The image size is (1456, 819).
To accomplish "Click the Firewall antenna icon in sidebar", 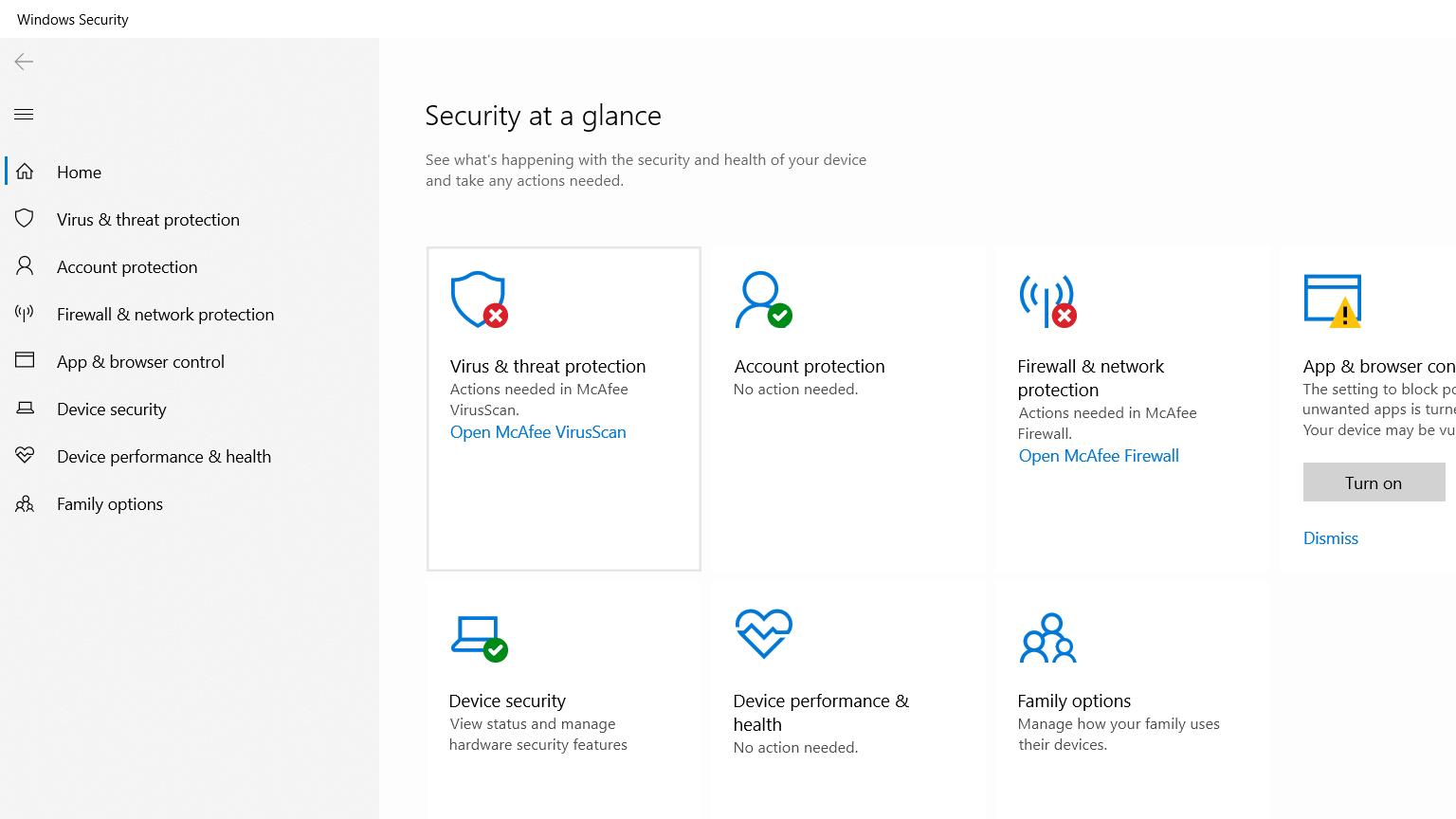I will 25,314.
